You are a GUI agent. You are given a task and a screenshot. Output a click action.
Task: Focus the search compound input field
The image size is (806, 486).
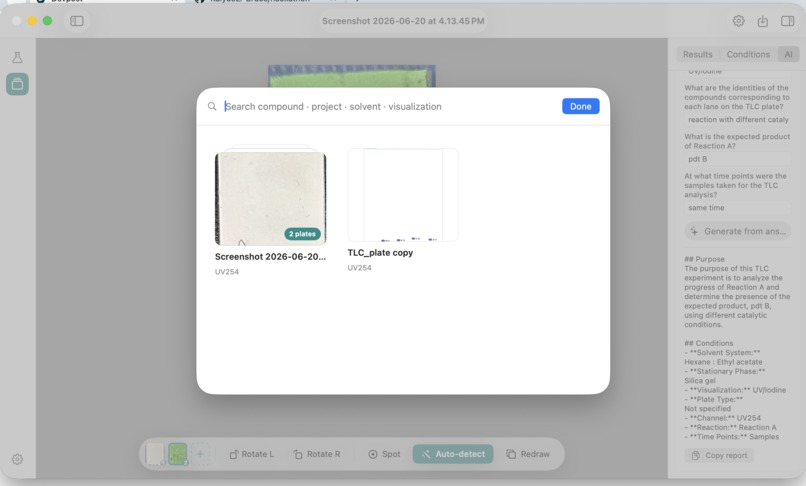pyautogui.click(x=391, y=106)
